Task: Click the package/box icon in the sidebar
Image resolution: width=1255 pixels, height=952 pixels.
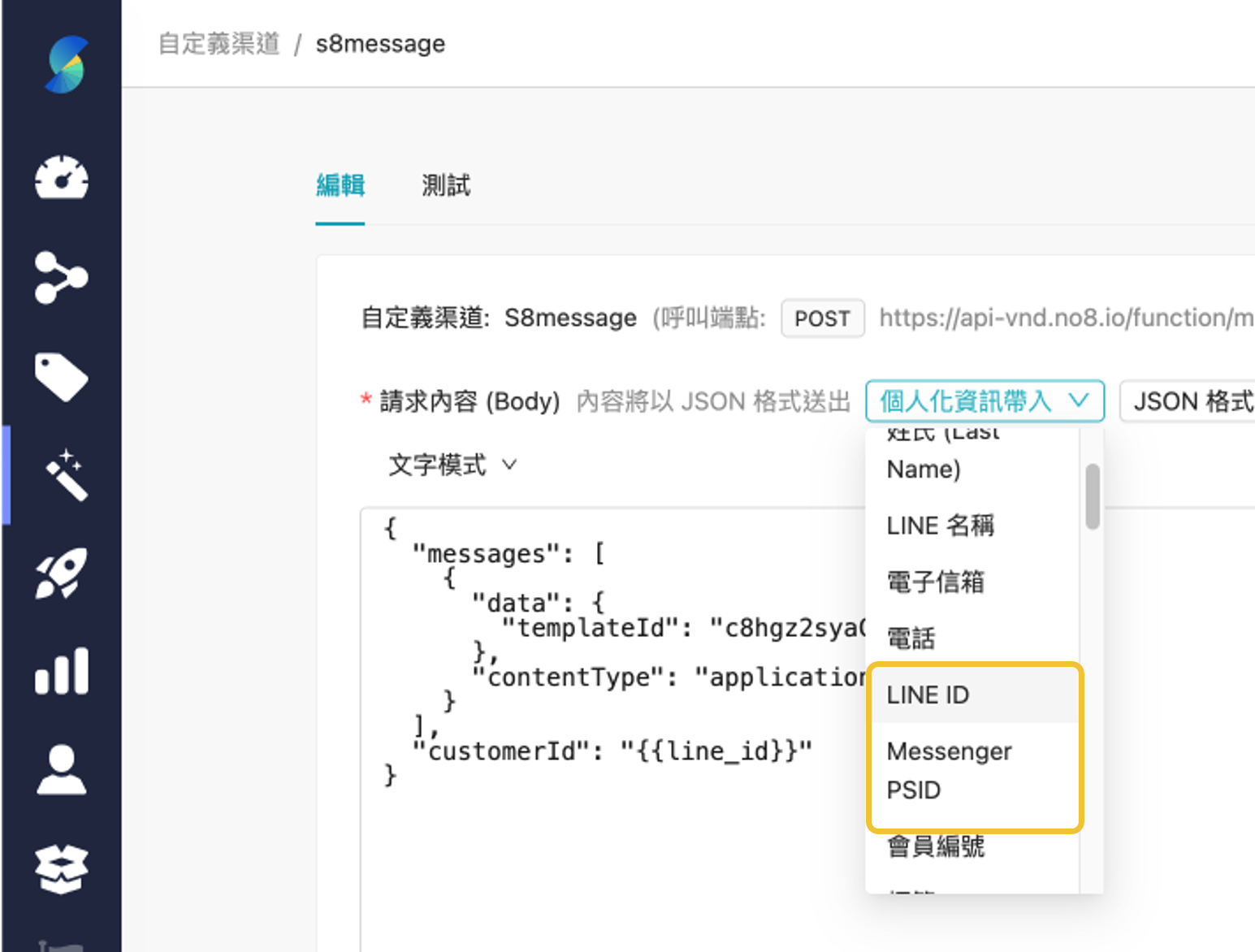Action: coord(62,867)
